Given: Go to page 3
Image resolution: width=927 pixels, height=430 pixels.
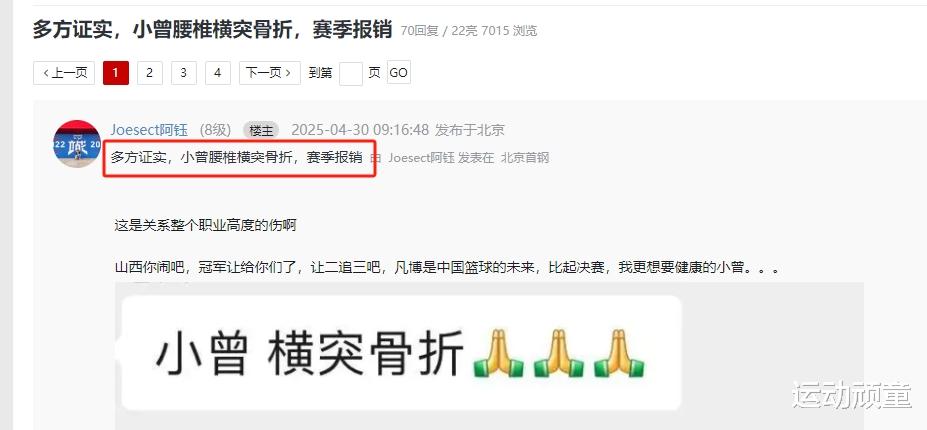Looking at the screenshot, I should (x=184, y=73).
